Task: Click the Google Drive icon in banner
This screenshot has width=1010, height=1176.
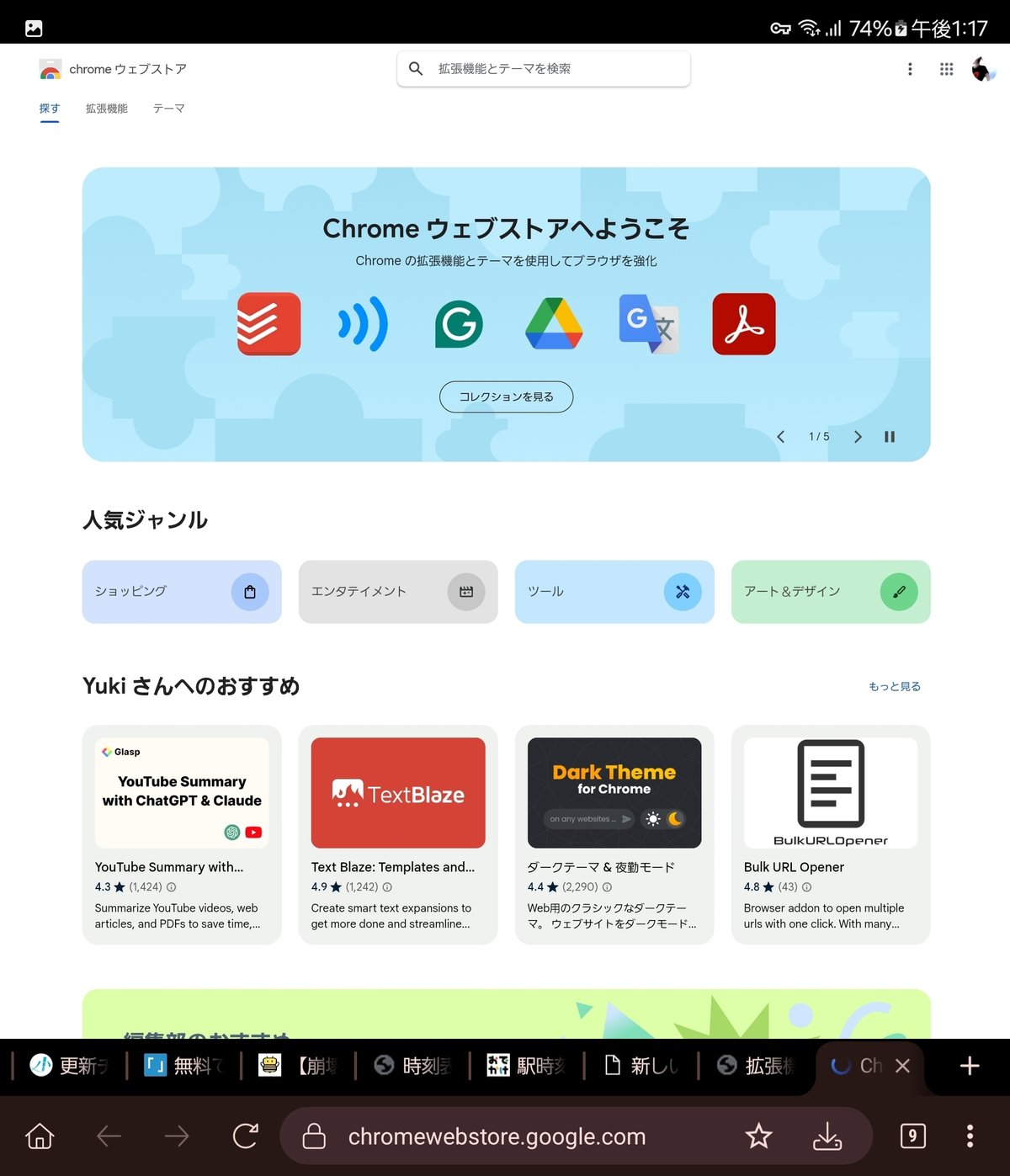Action: (554, 323)
